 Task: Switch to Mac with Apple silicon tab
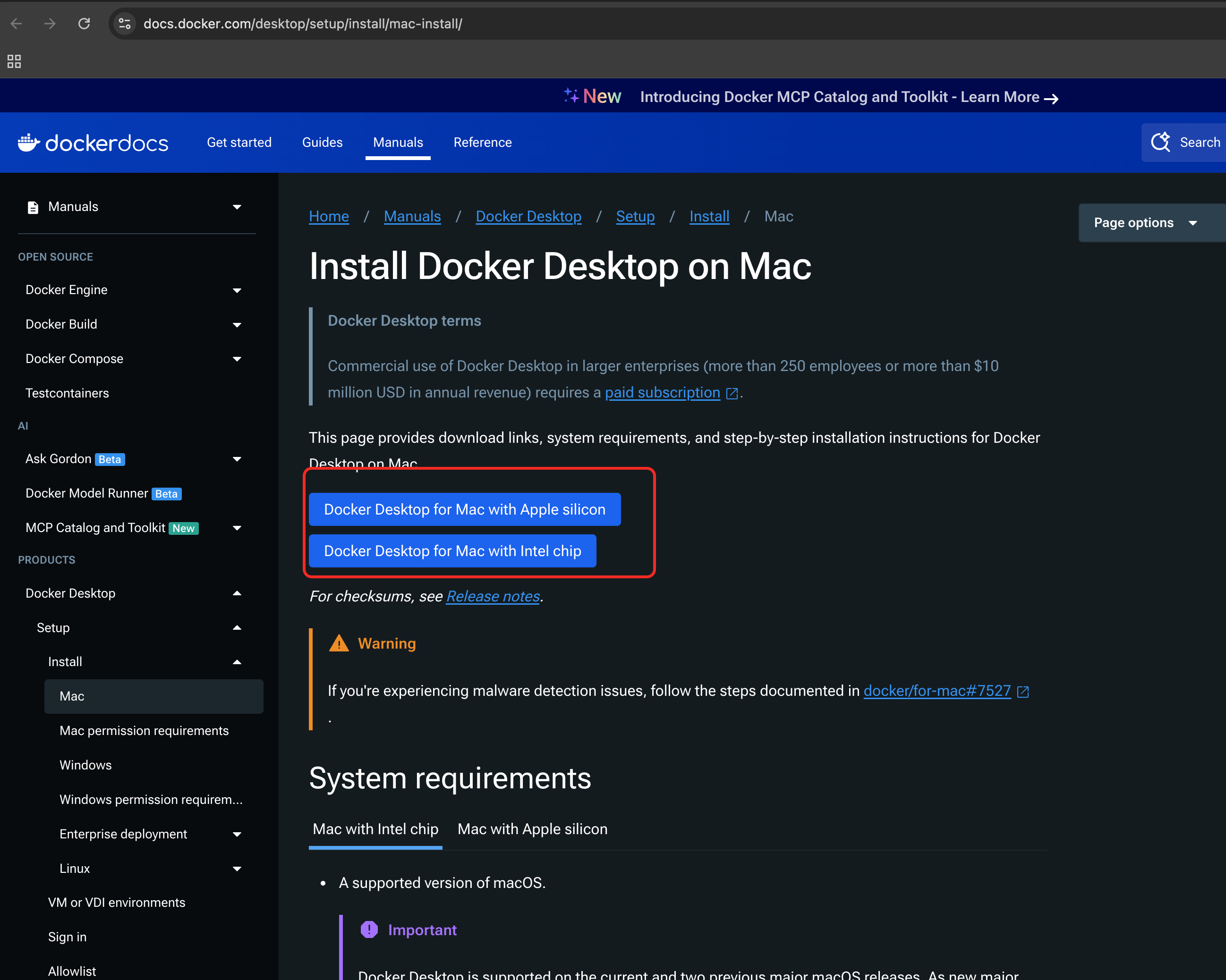(532, 829)
